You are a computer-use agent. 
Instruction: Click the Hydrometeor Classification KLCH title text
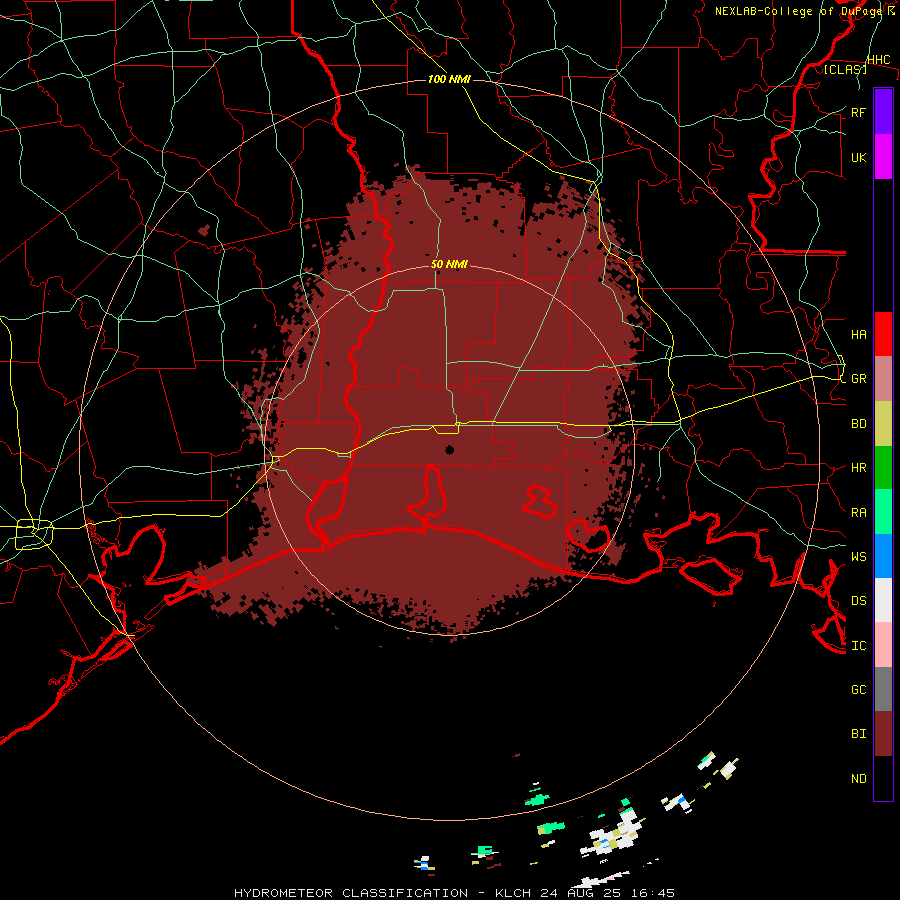coord(454,893)
